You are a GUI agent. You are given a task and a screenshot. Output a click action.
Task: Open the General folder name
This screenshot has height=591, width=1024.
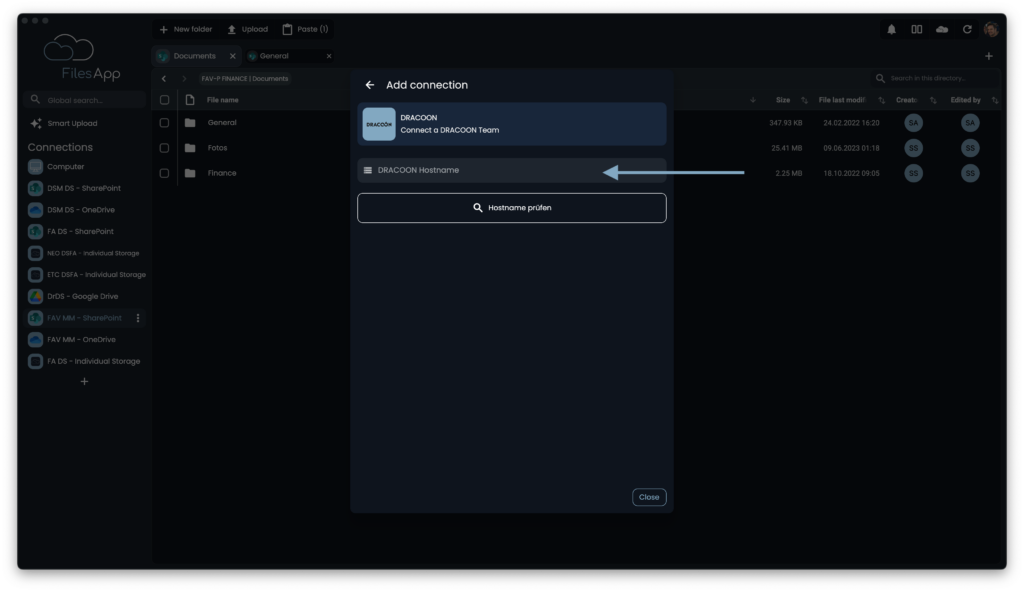click(x=222, y=123)
